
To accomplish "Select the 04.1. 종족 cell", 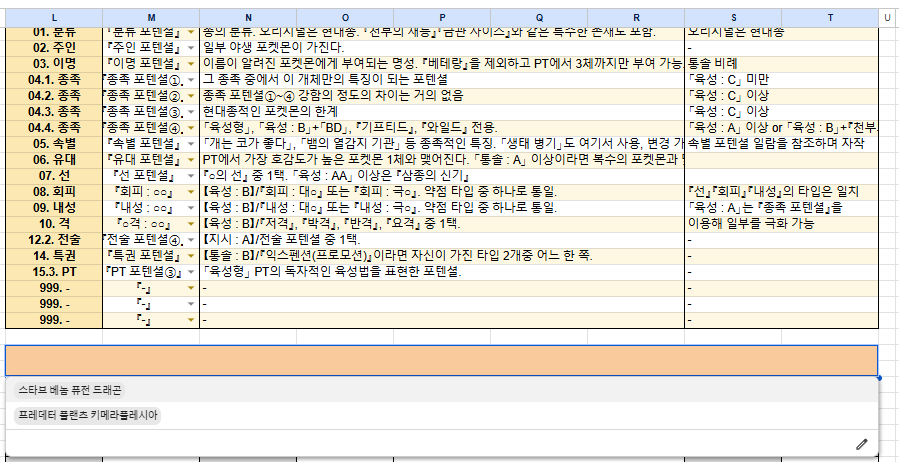I will click(54, 80).
